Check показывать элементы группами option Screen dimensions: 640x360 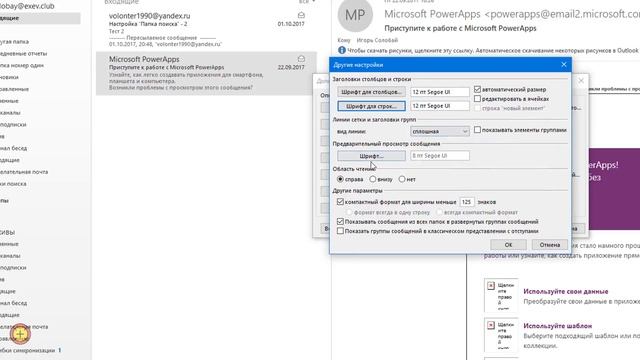(x=477, y=129)
